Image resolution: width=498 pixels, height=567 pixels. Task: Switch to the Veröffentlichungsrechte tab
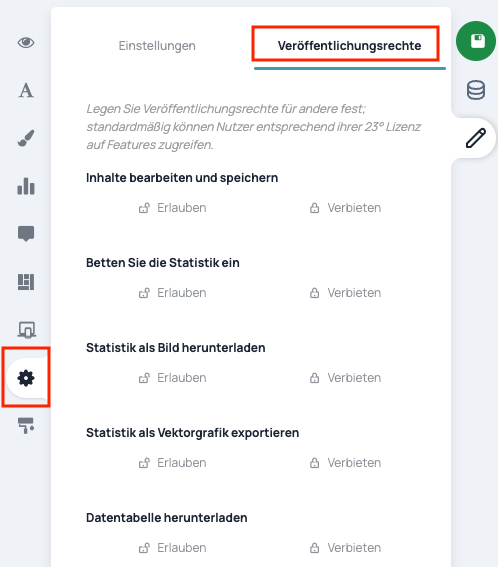pos(349,46)
